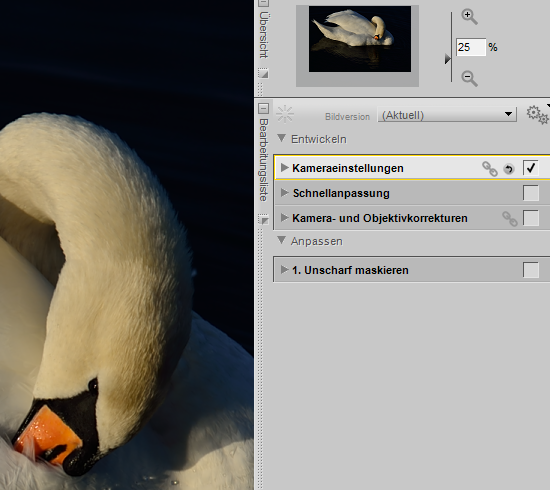Collapse the Entwickeln section triangle
Screen dimensions: 550x490
pos(281,138)
